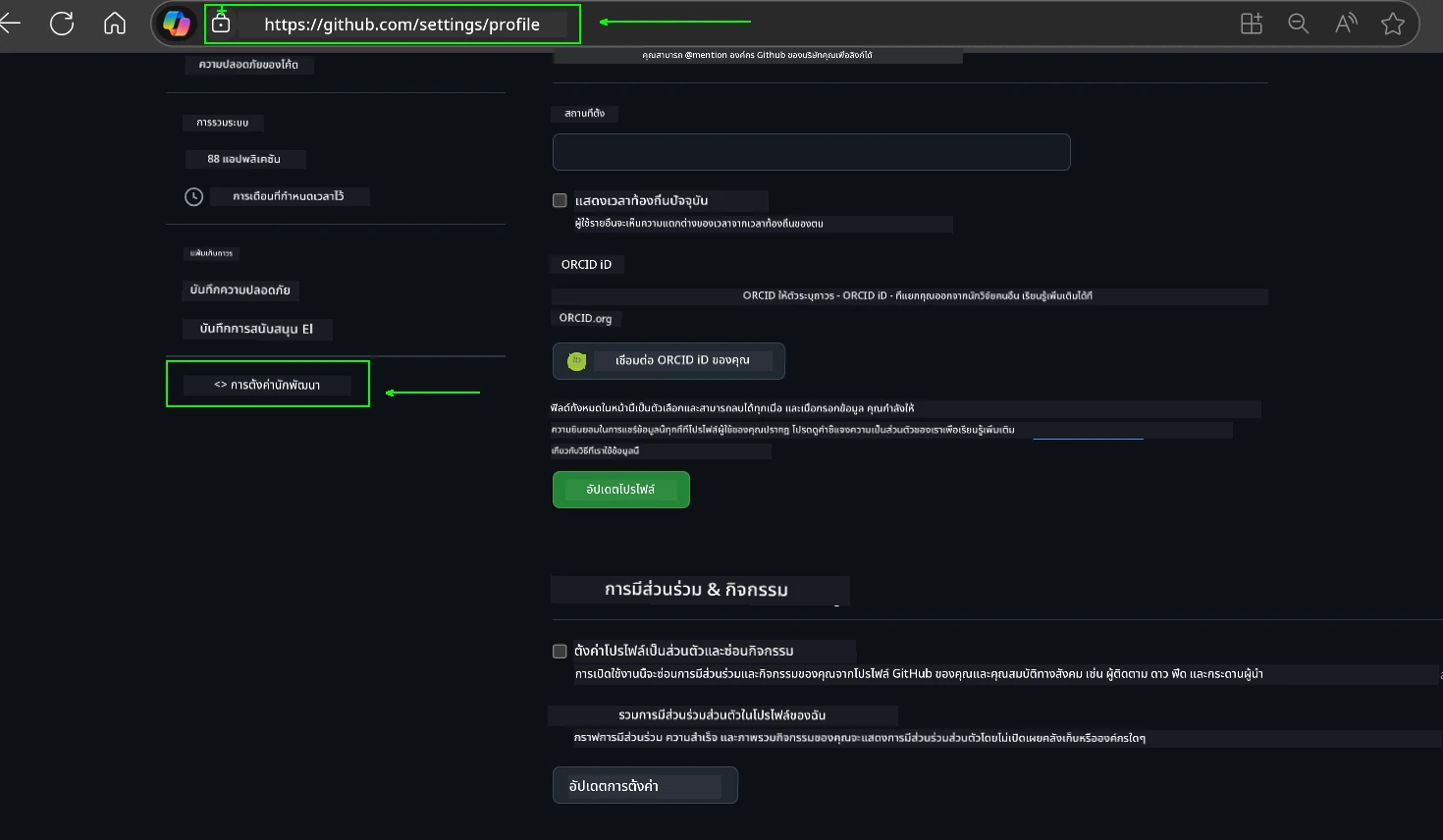Go to browser home page
The width and height of the screenshot is (1443, 840).
[x=114, y=23]
